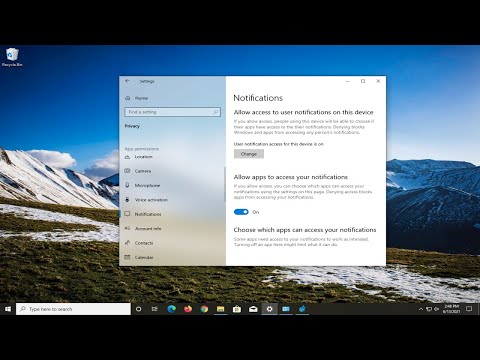The height and width of the screenshot is (360, 480).
Task: Click the Privacy section label in the sidebar
Action: click(132, 126)
